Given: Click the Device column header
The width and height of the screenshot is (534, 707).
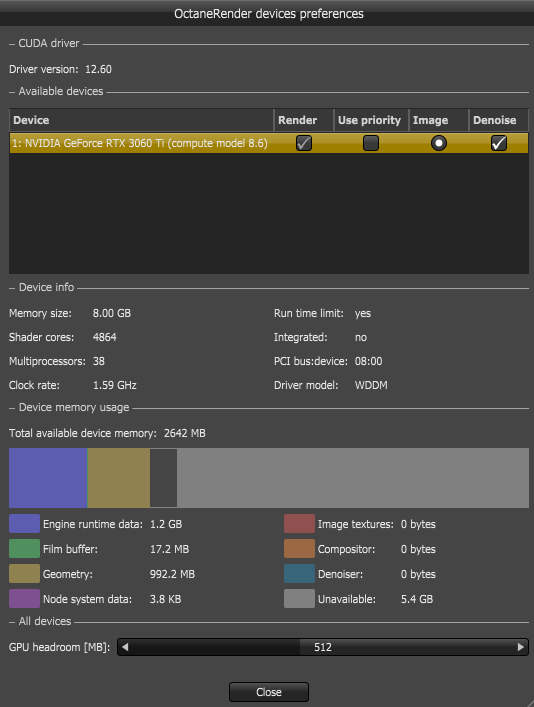Looking at the screenshot, I should [141, 120].
